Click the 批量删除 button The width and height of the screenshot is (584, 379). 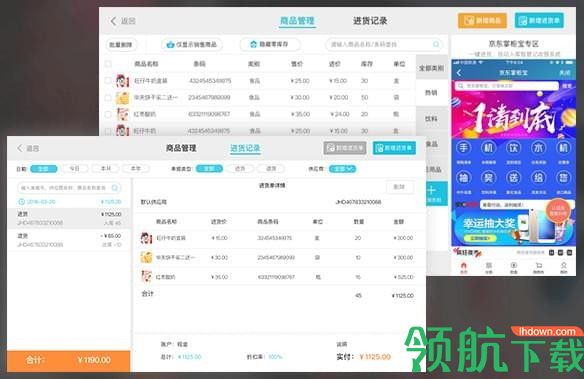tap(121, 45)
